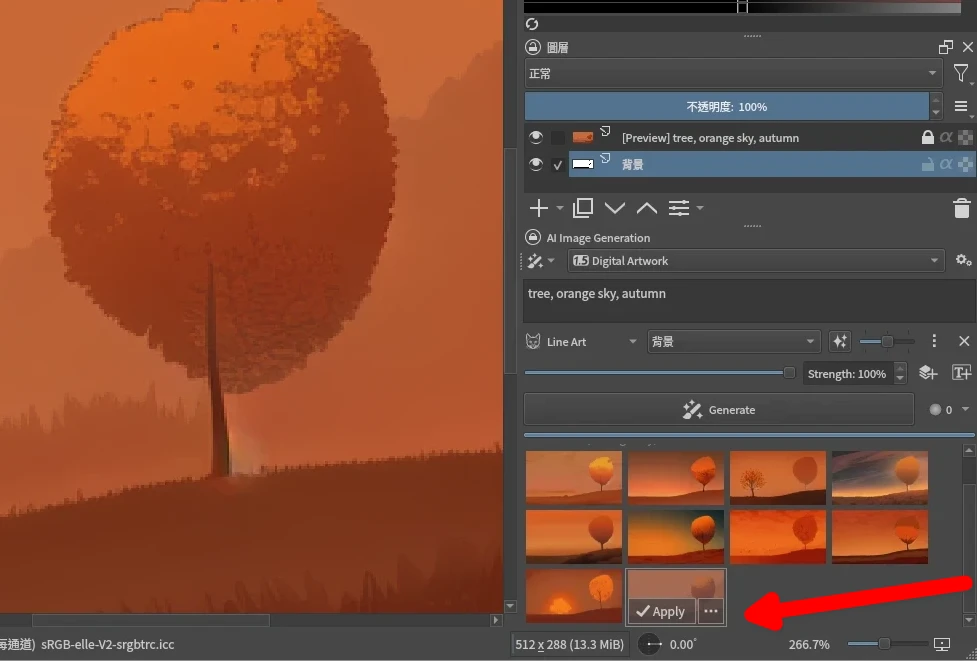Click the Strength slider track

click(655, 373)
